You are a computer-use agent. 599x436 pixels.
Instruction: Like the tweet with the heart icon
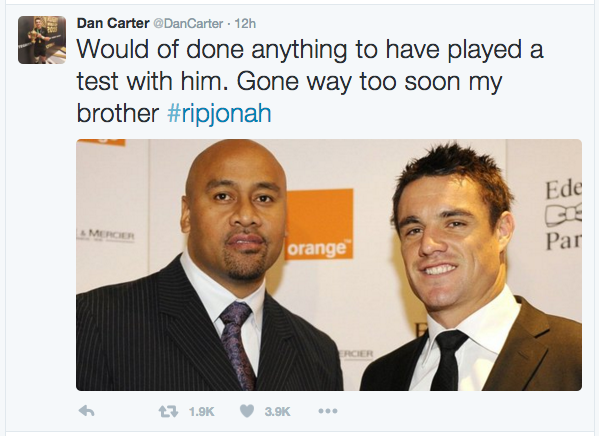(247, 411)
